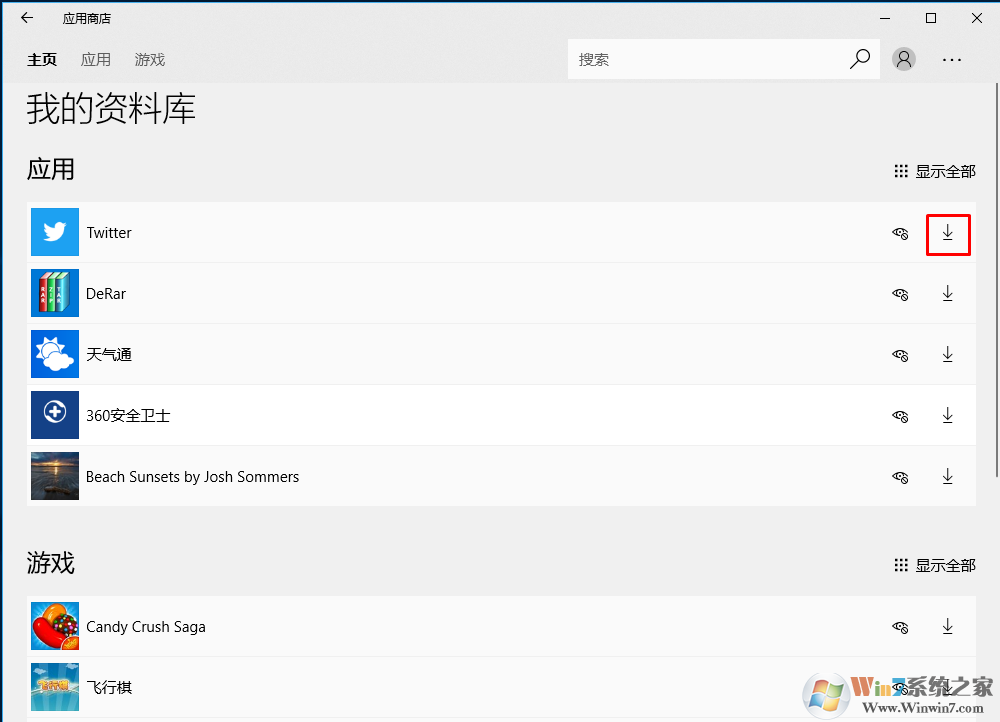Show all apps with 显示全部
The image size is (1000, 722).
934,172
